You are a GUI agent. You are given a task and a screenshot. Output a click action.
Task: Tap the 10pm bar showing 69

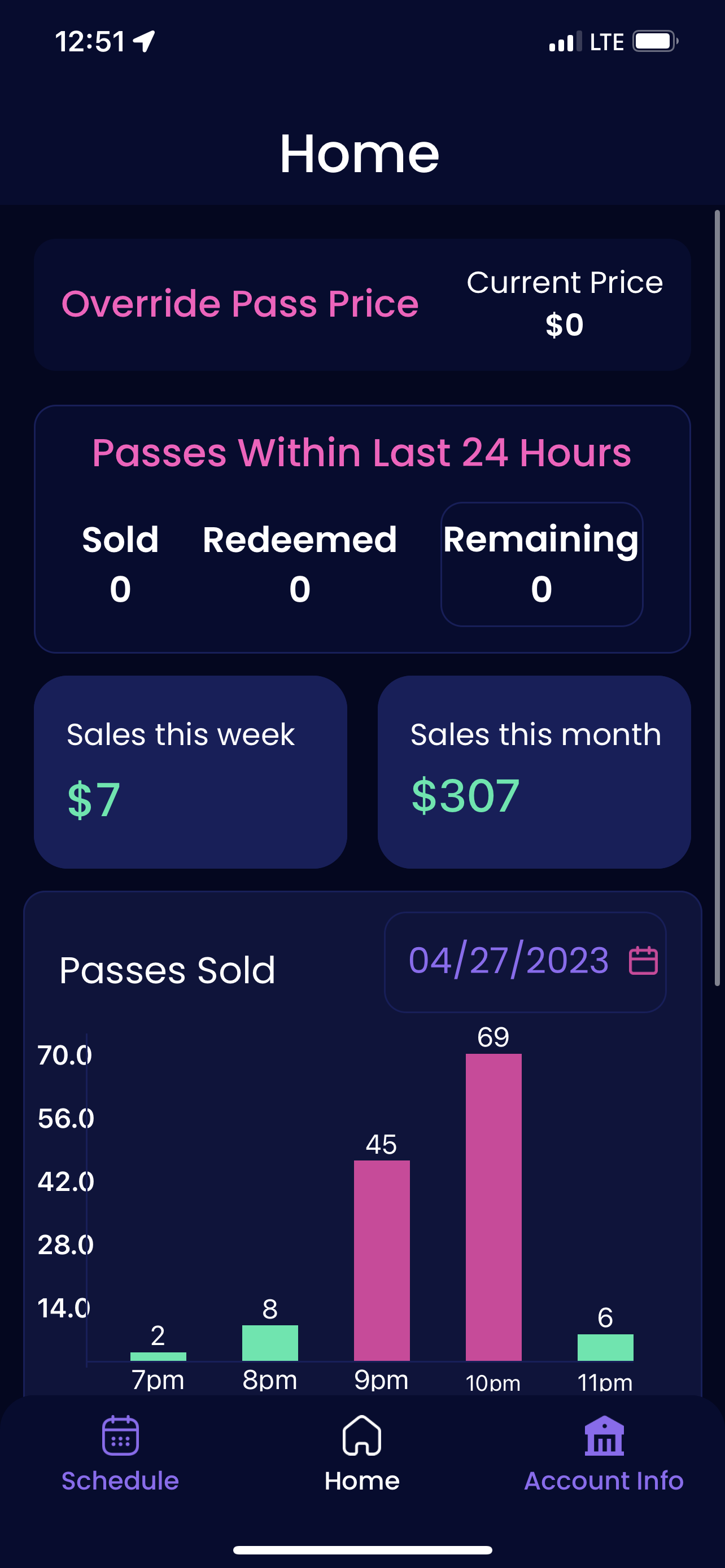tap(493, 1206)
